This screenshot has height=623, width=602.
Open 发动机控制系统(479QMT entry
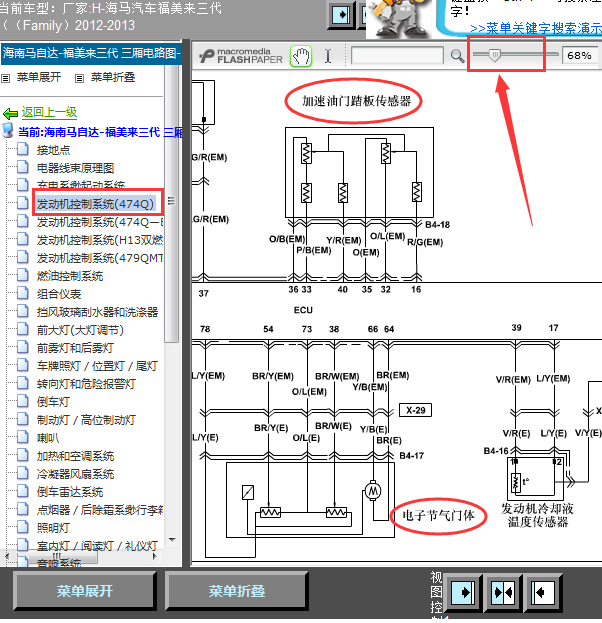click(100, 258)
